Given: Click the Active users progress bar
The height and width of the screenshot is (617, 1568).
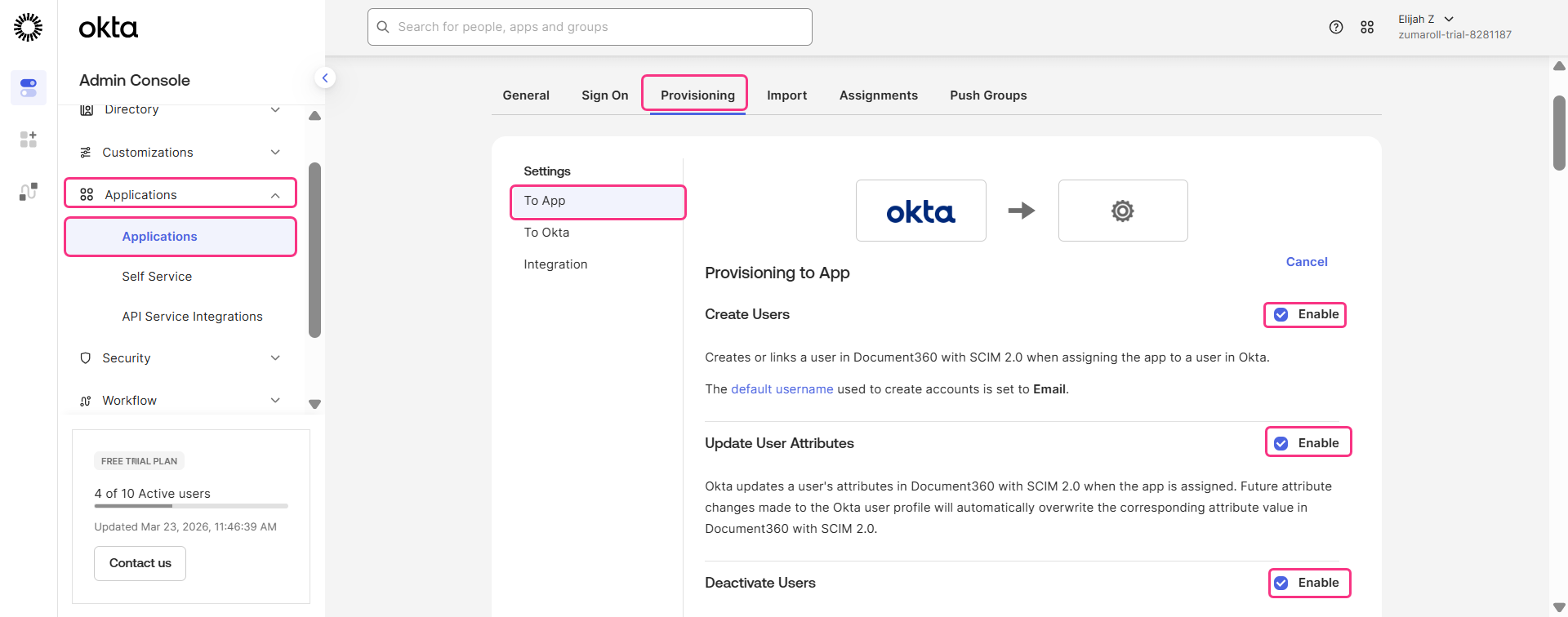Looking at the screenshot, I should pos(191,506).
